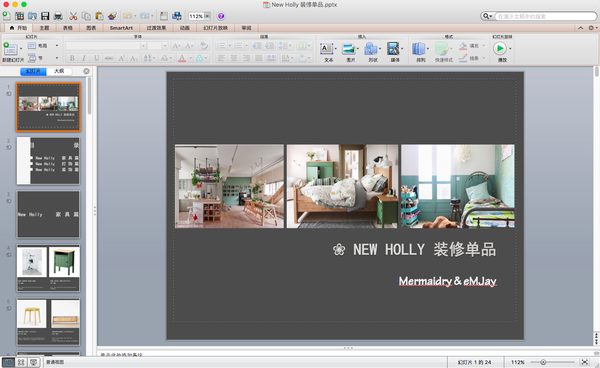Viewport: 600px width, 368px height.
Task: Open the slide layout toolbar icon
Action: [x=164, y=16]
